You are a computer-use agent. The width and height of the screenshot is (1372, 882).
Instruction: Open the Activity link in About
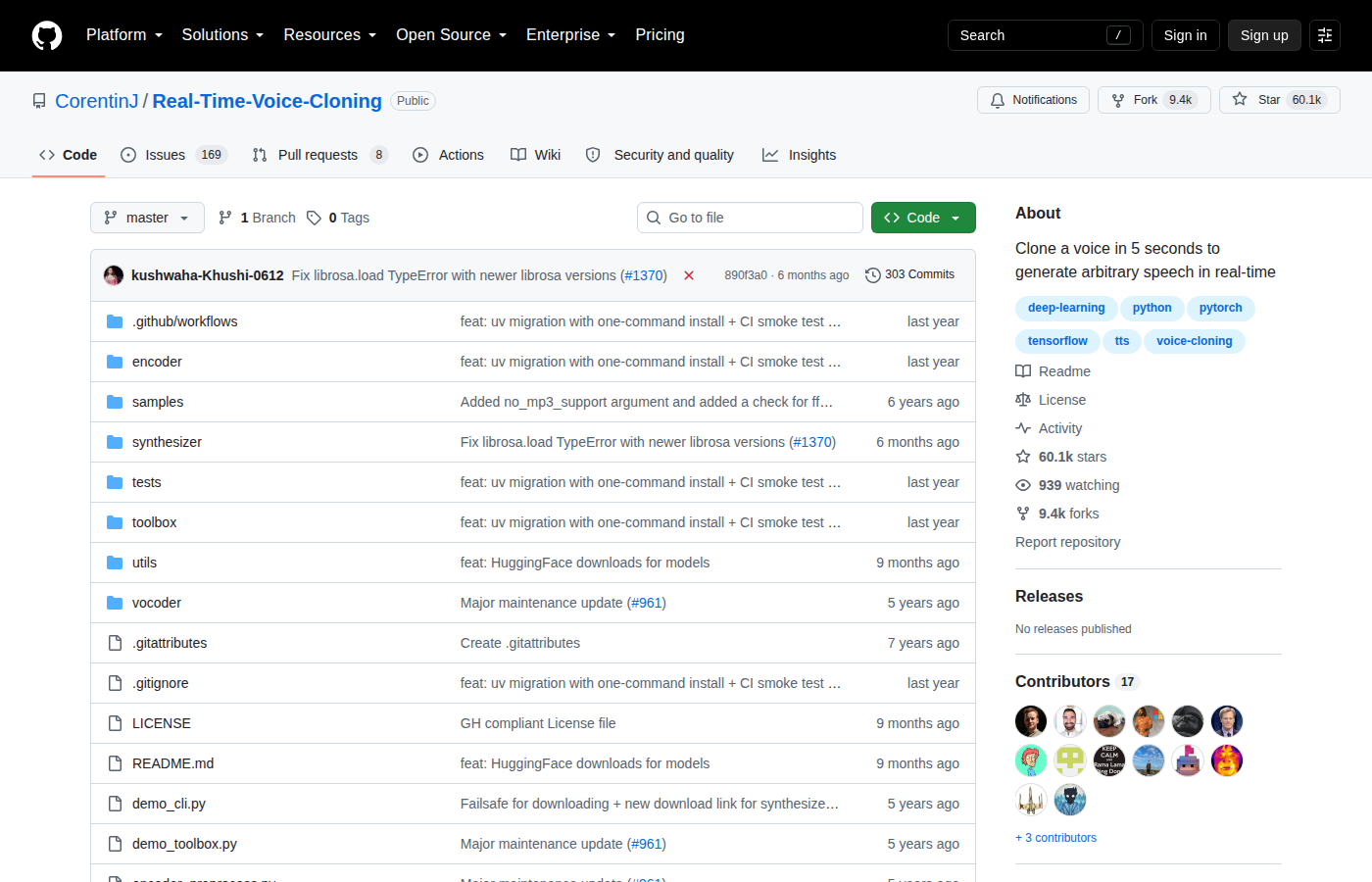[1049, 428]
